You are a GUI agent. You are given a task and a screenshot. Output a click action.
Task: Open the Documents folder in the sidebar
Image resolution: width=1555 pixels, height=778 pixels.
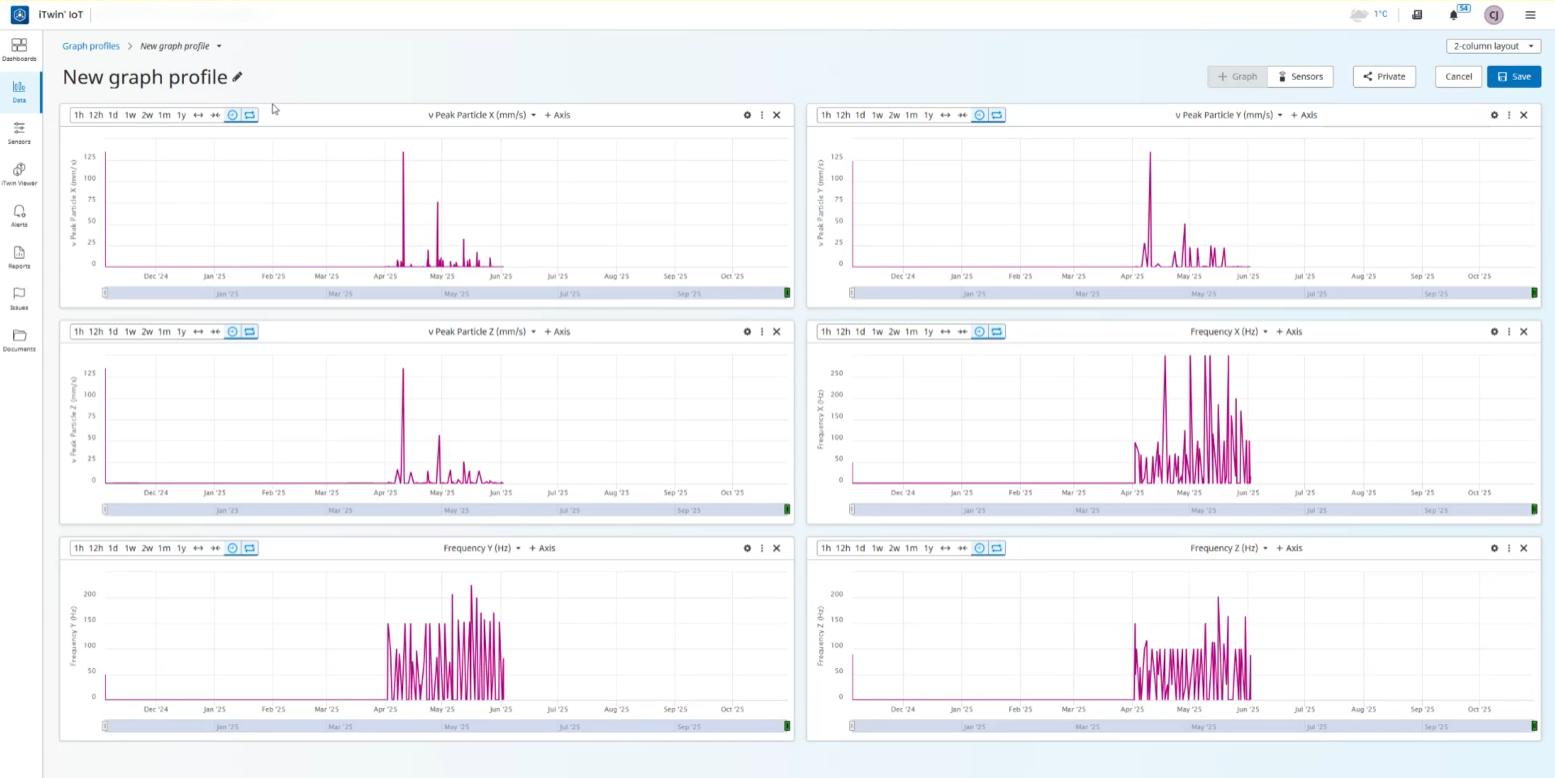(x=19, y=337)
